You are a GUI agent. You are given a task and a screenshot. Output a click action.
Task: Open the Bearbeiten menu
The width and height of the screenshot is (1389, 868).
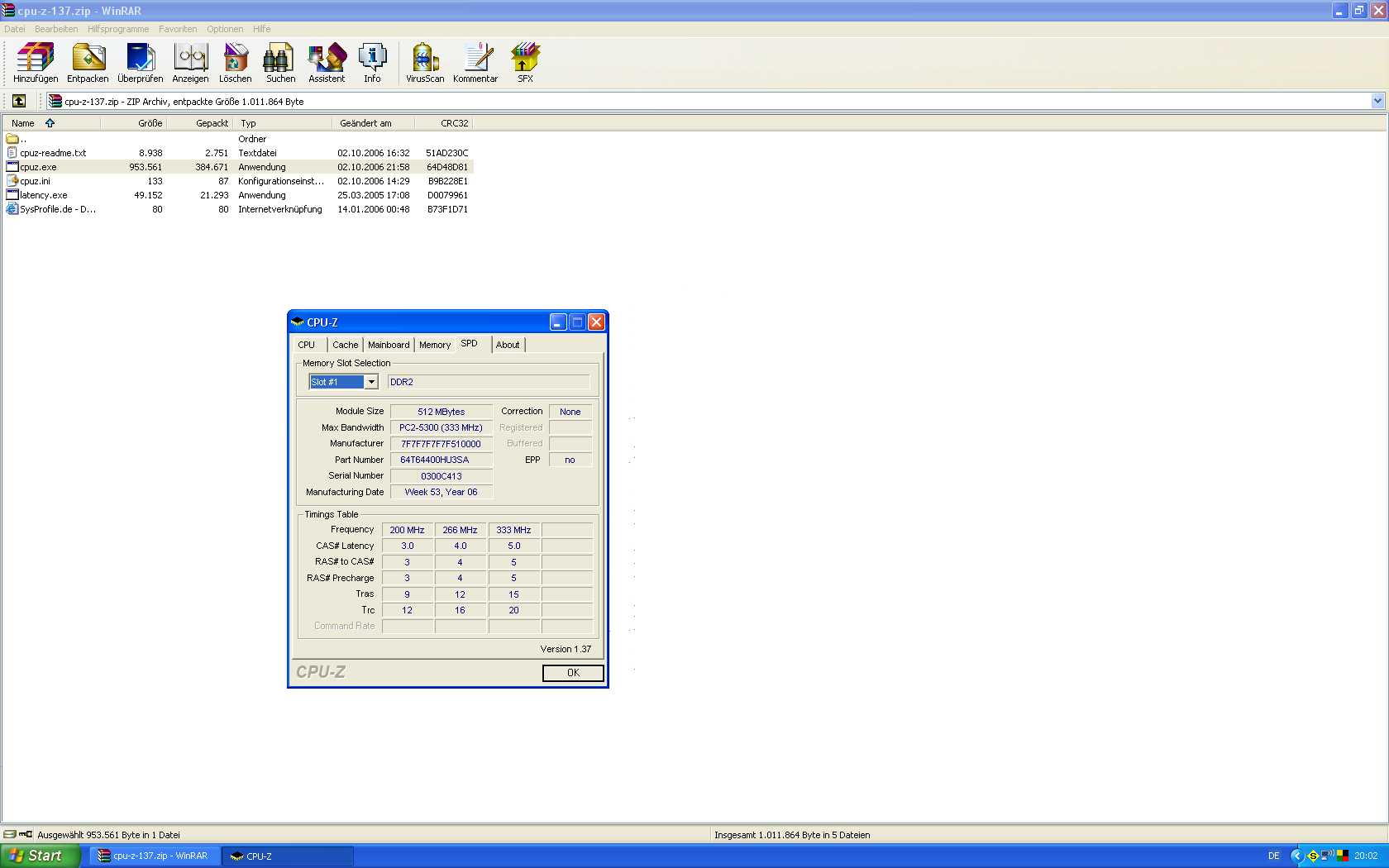pos(56,29)
